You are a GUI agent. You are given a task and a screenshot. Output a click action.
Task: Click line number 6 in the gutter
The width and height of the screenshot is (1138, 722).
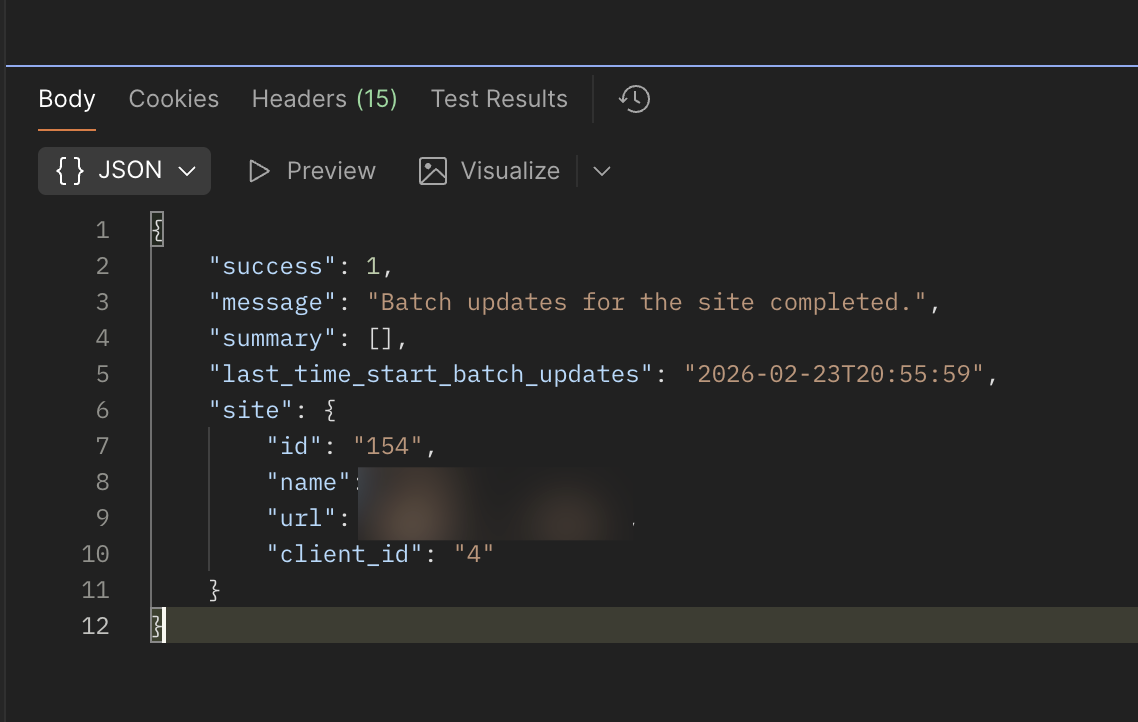tap(102, 410)
